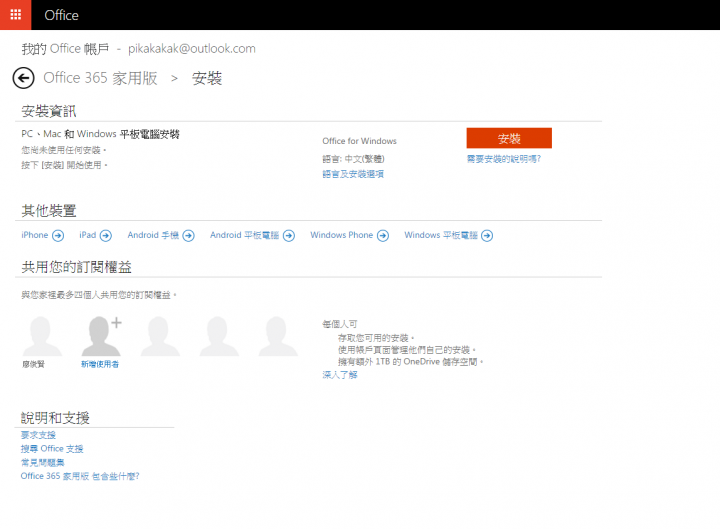This screenshot has width=720, height=529.
Task: Click the Windows Phone link
Action: coord(342,235)
